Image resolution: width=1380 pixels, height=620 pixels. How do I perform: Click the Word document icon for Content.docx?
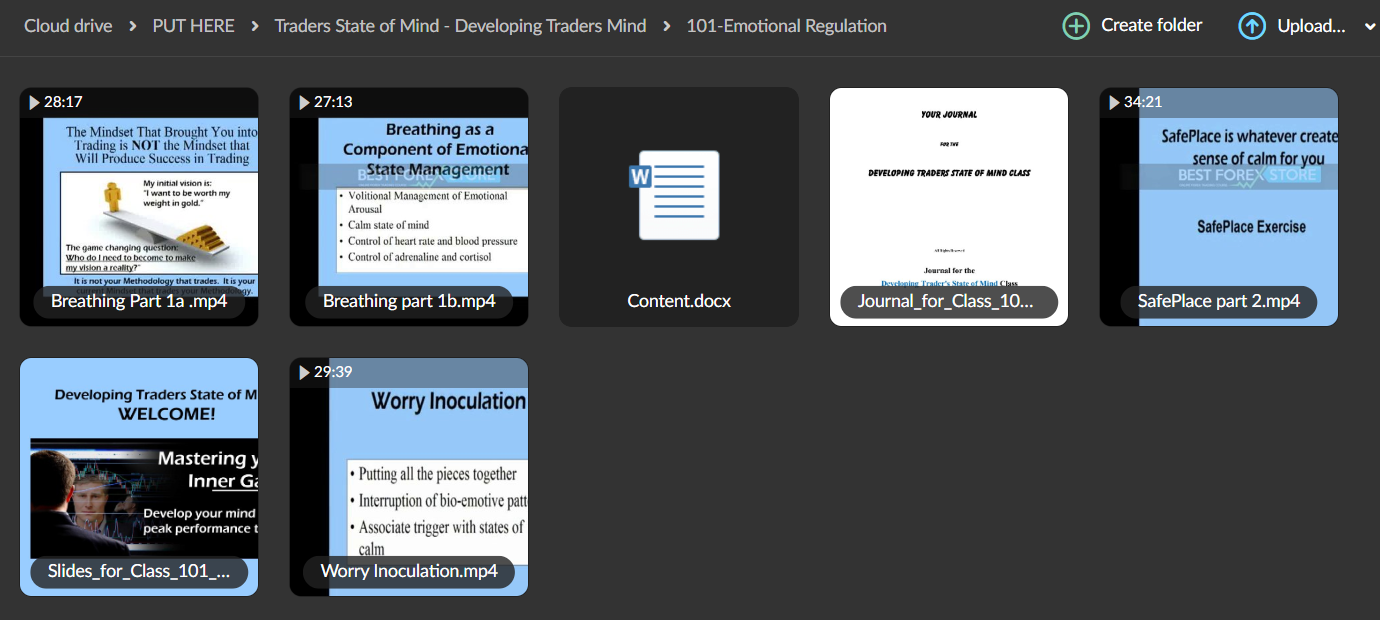click(x=676, y=195)
